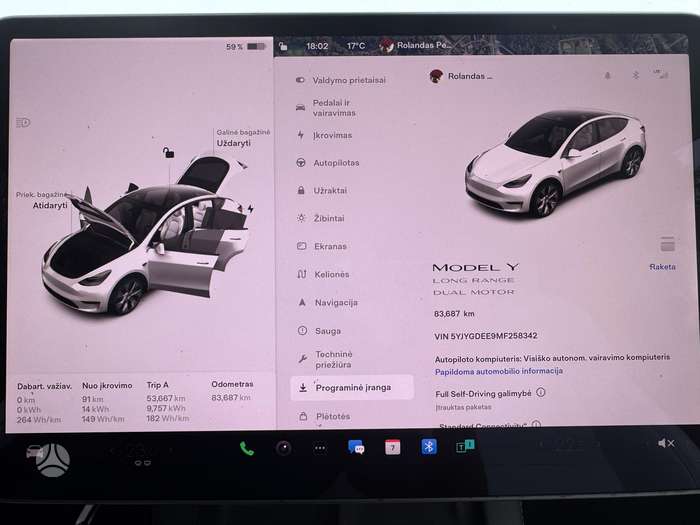The width and height of the screenshot is (700, 525).
Task: Tap the Trip A statistics card
Action: [168, 402]
